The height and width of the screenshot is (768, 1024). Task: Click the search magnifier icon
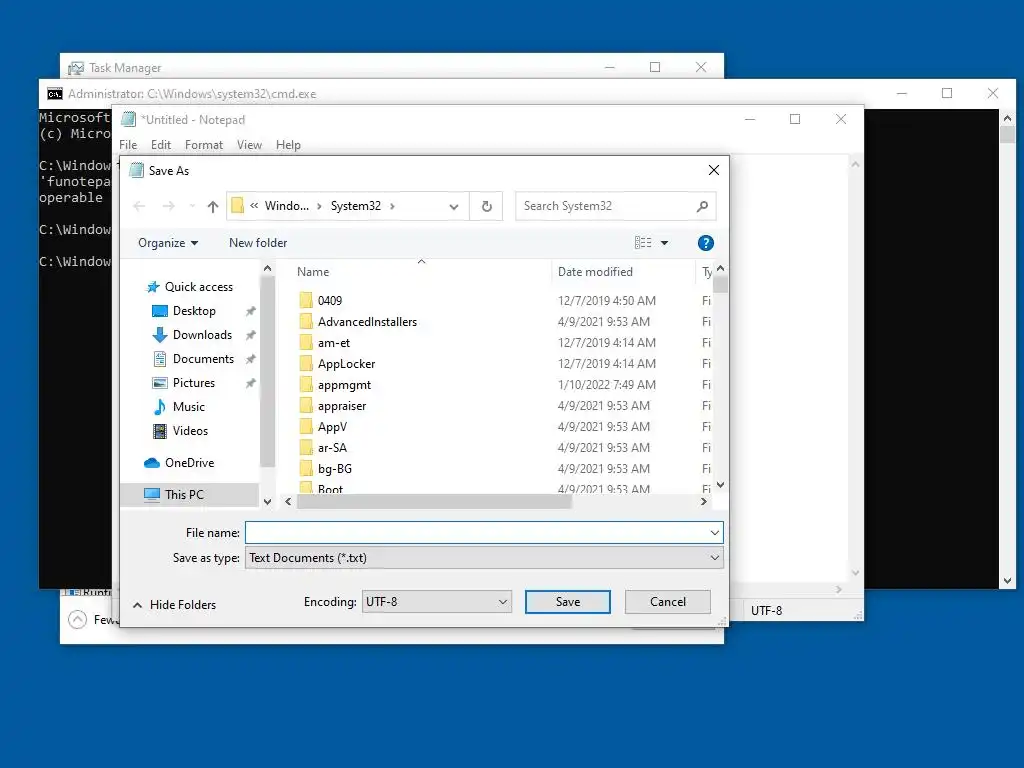(x=702, y=206)
